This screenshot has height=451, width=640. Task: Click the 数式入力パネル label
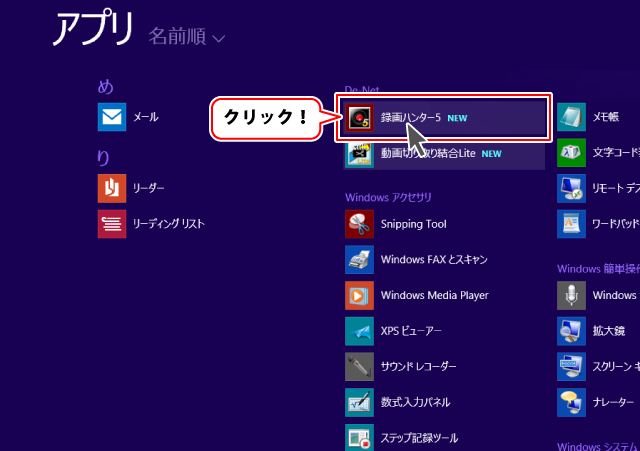416,402
